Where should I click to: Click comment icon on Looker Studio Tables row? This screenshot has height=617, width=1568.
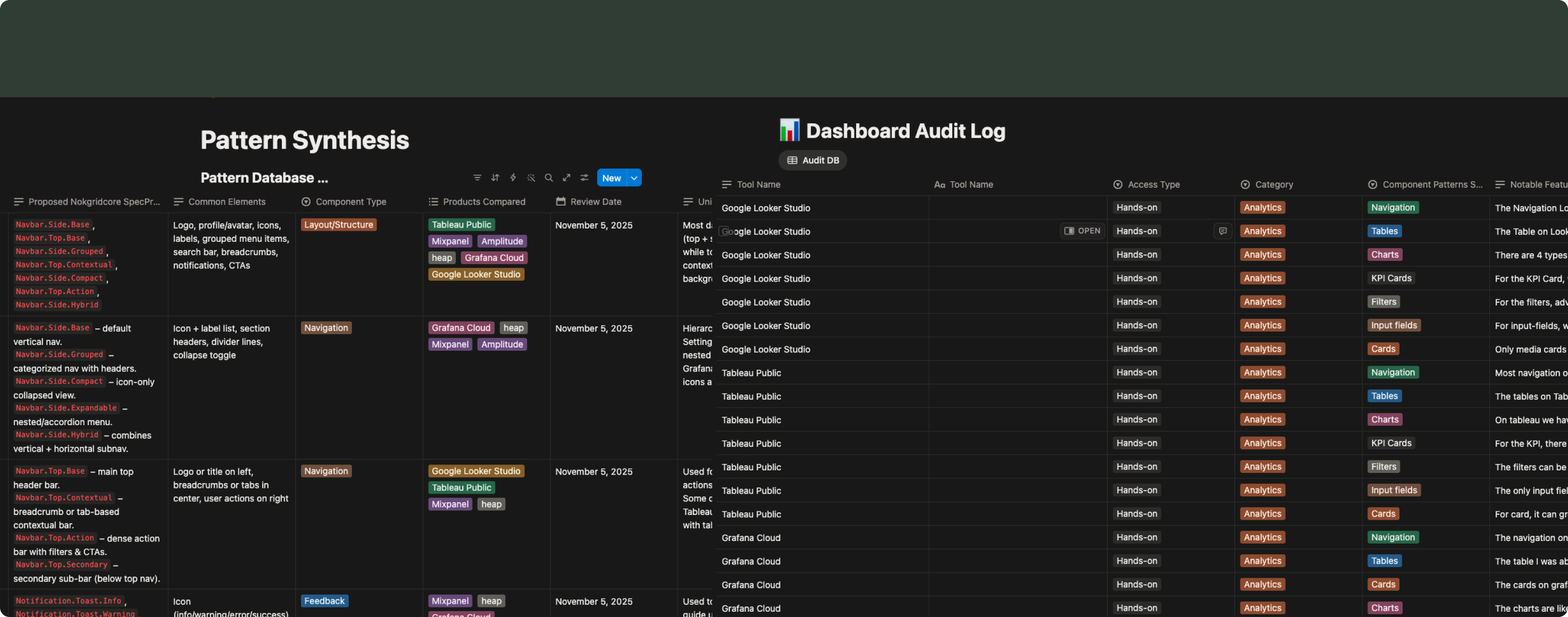point(1222,231)
